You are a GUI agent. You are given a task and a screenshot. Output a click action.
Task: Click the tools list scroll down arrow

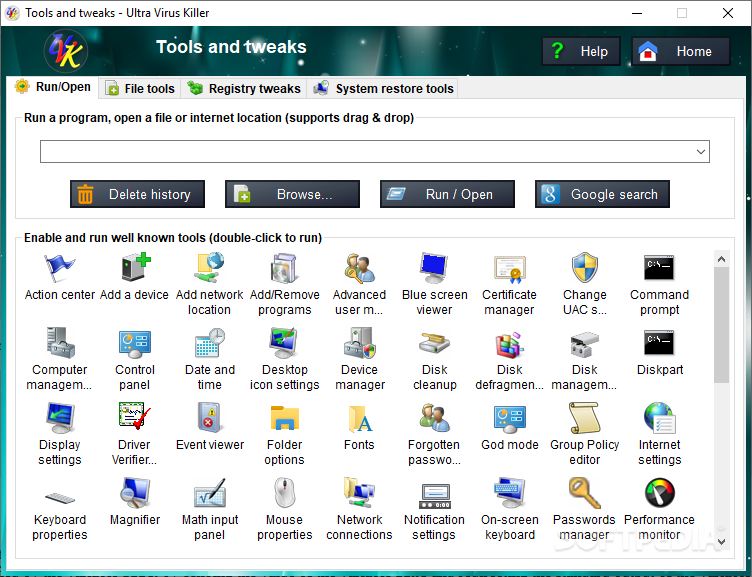(x=721, y=542)
